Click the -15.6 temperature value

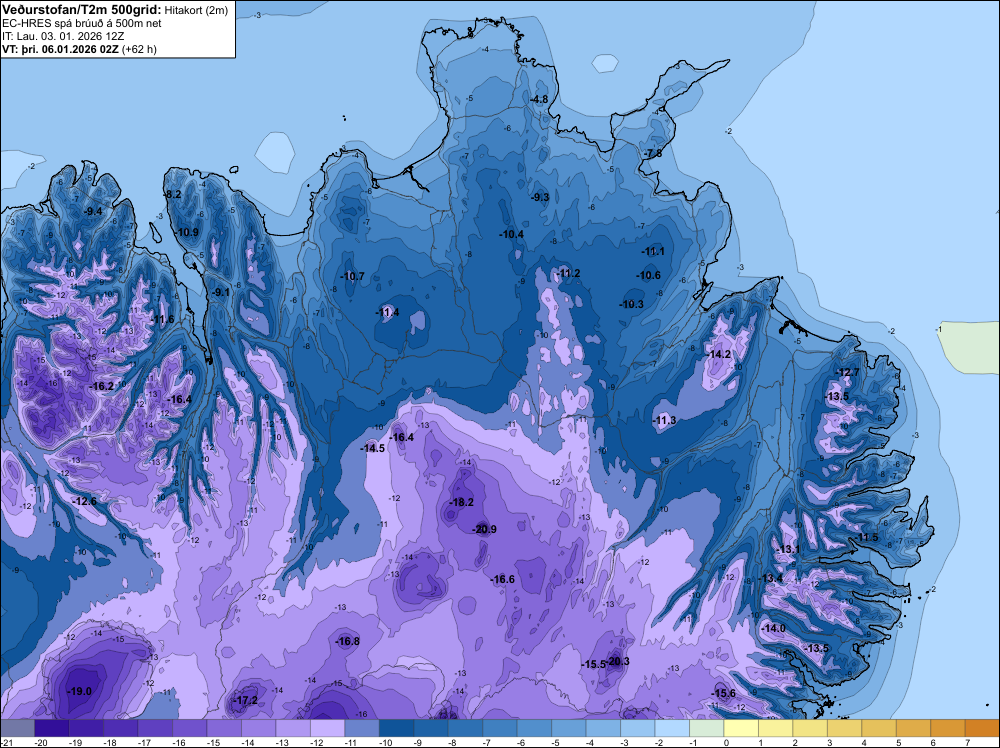[x=723, y=694]
